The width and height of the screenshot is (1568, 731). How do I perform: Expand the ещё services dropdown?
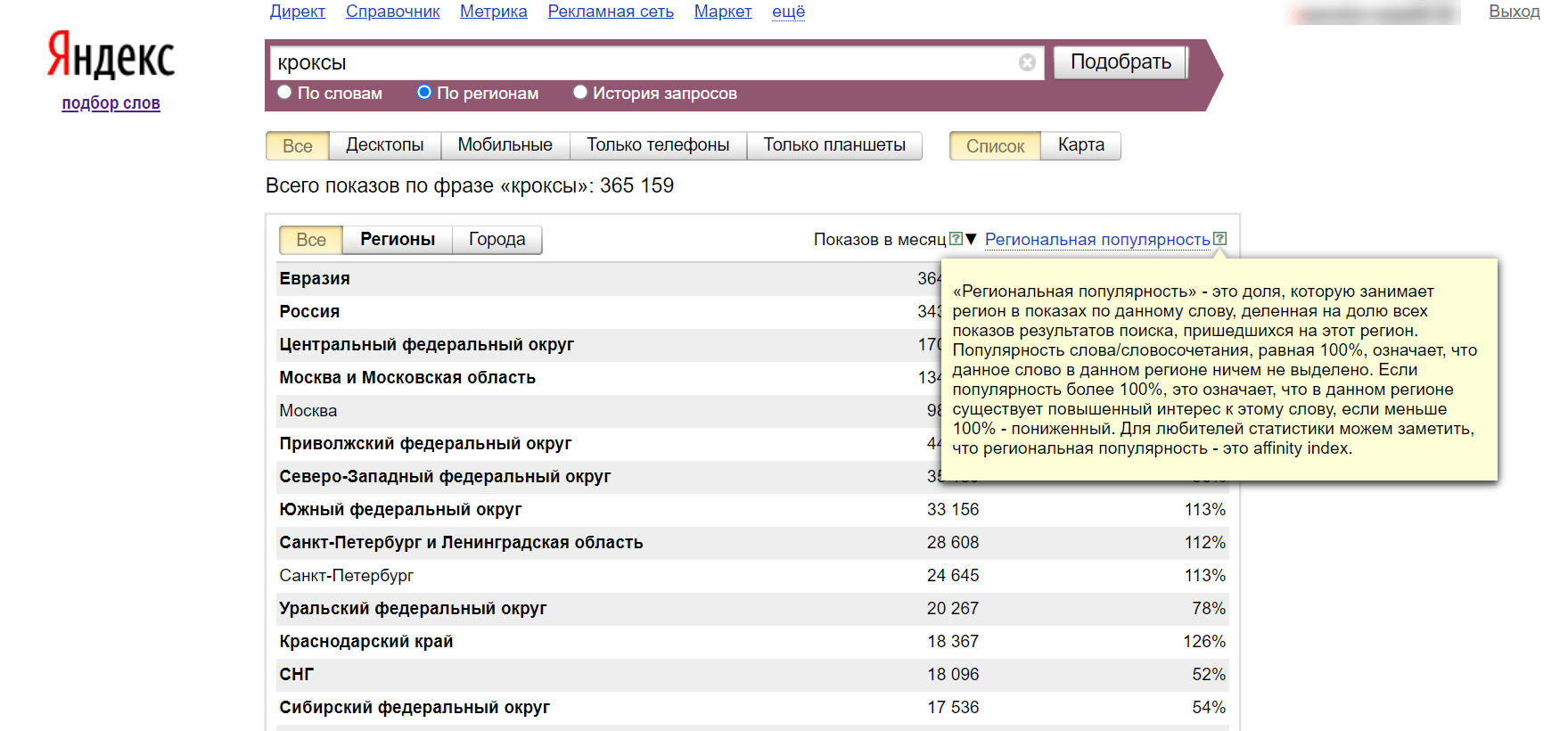point(788,12)
